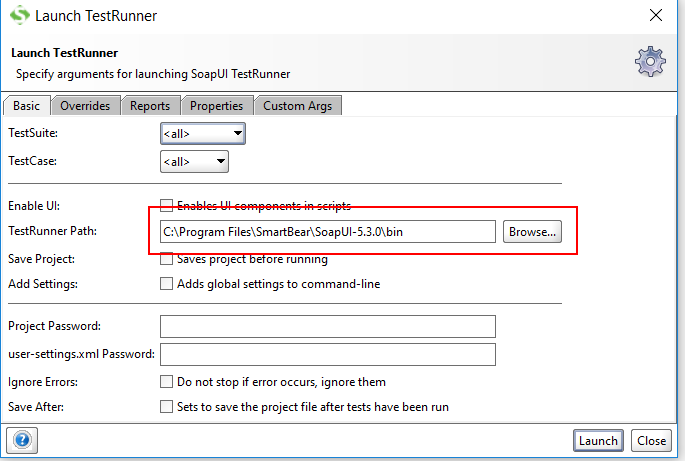Click the TestRunner Path input field
685x461 pixels.
click(328, 232)
